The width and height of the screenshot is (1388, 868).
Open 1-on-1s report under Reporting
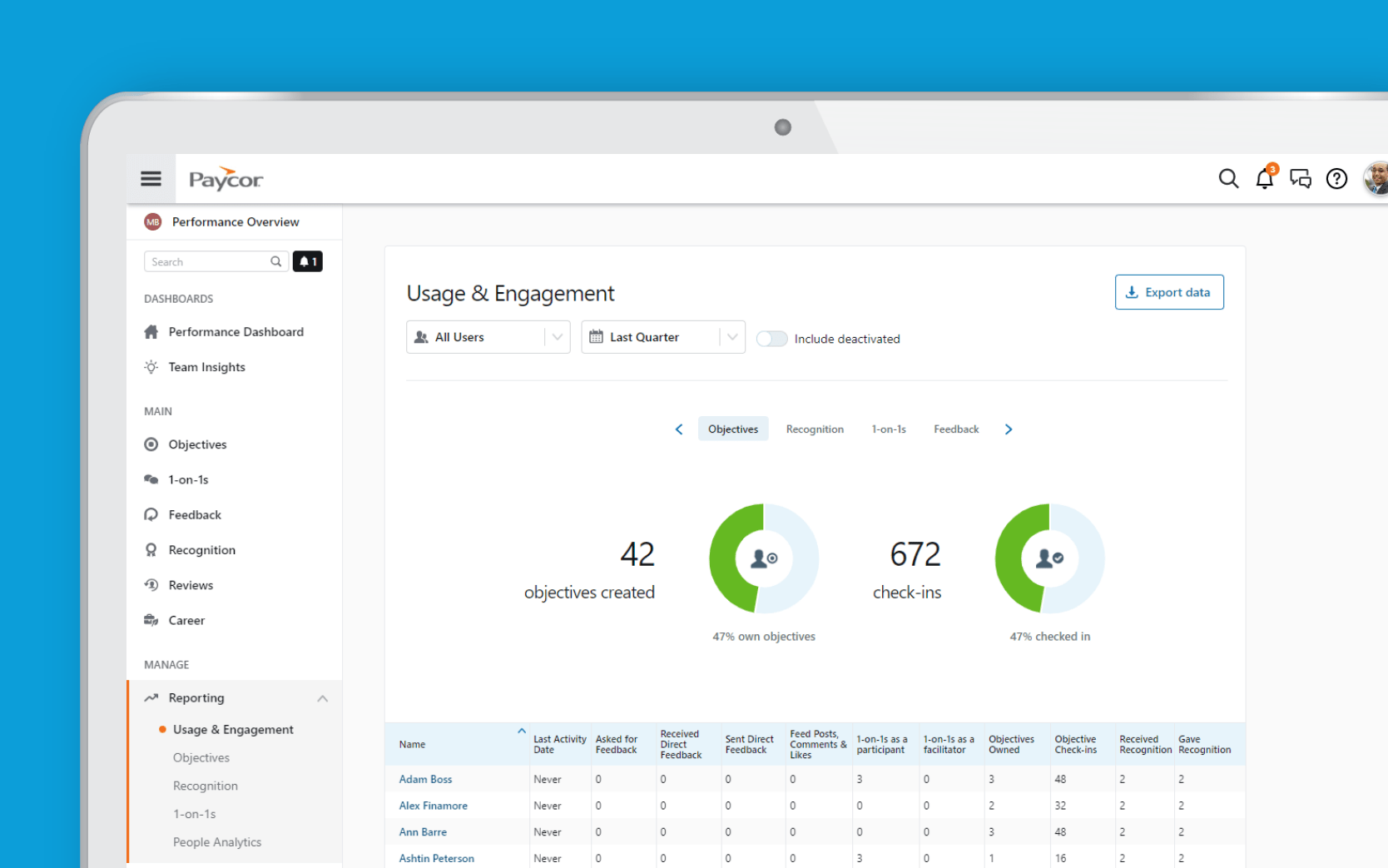pos(195,814)
